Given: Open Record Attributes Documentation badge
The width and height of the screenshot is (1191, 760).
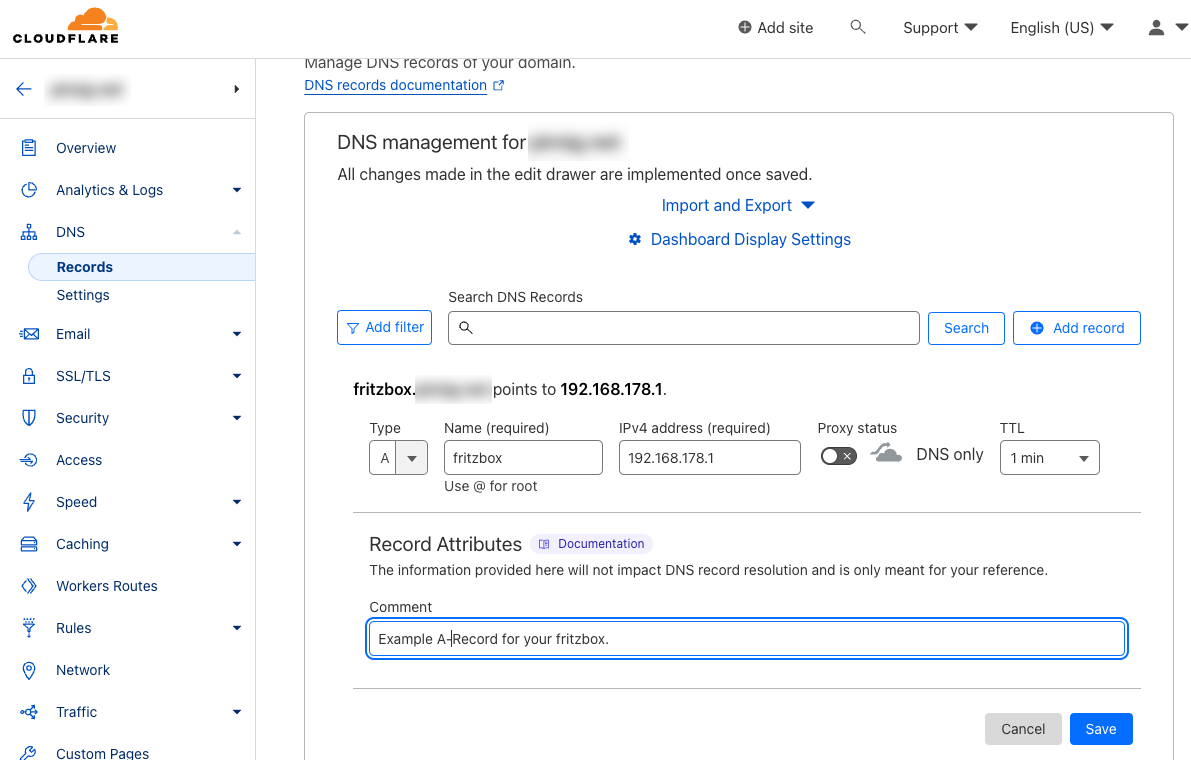Looking at the screenshot, I should tap(591, 544).
